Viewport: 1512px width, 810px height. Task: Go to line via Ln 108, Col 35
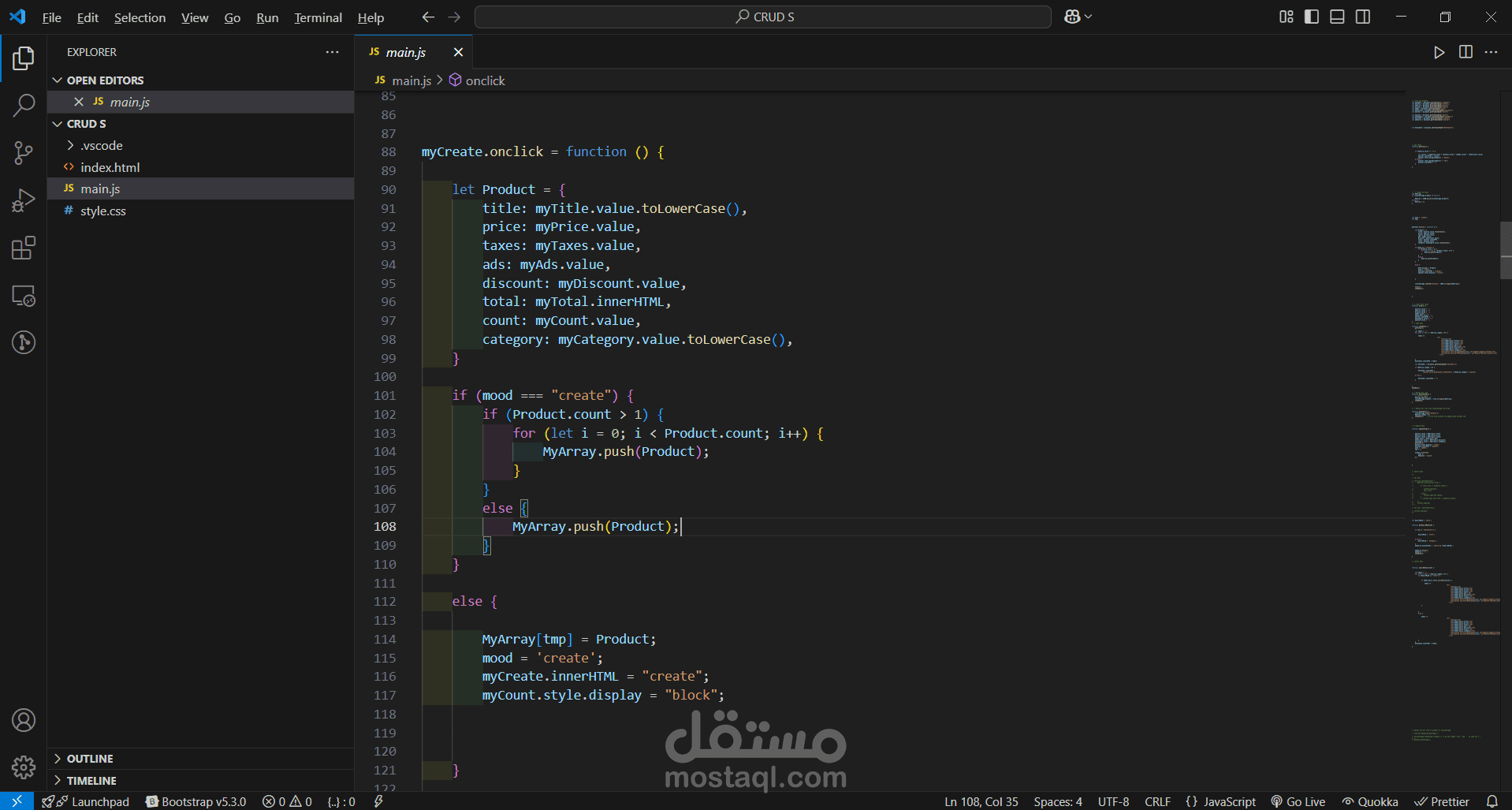coord(981,801)
